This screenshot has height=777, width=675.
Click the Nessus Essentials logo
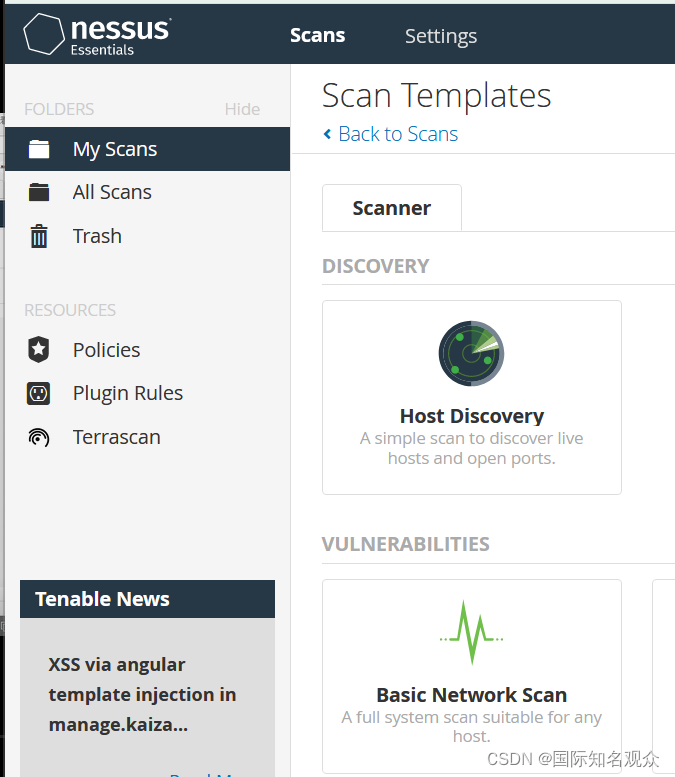pyautogui.click(x=97, y=35)
